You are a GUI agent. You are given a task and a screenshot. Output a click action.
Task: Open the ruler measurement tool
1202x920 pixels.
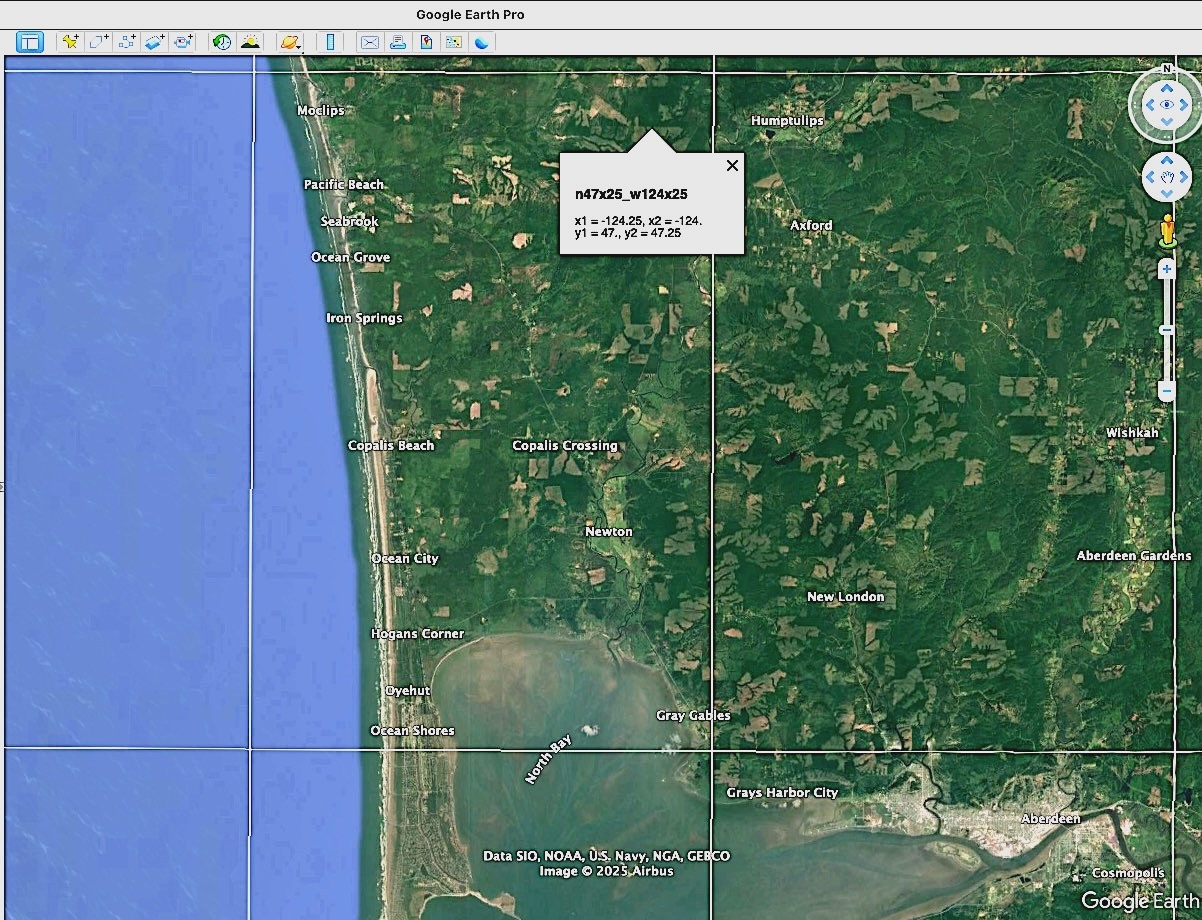330,42
